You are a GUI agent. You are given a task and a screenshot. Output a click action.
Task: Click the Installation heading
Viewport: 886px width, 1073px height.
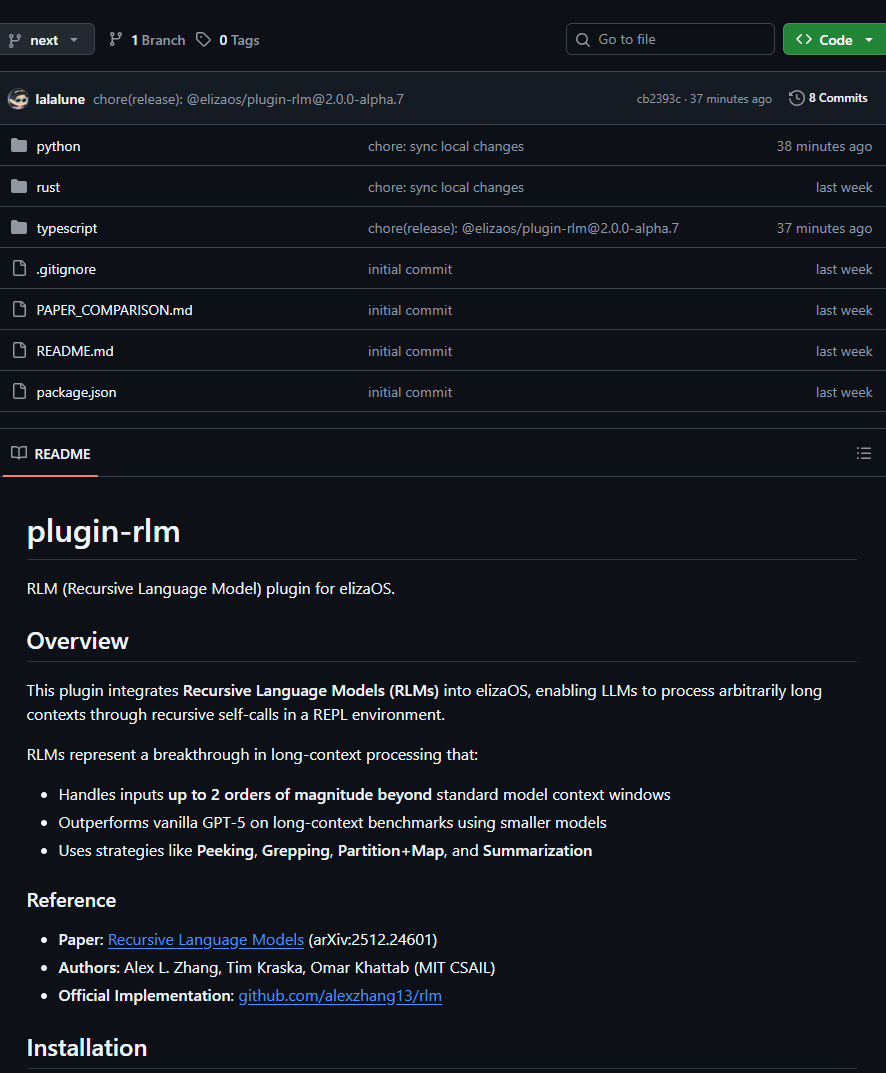click(x=87, y=1048)
